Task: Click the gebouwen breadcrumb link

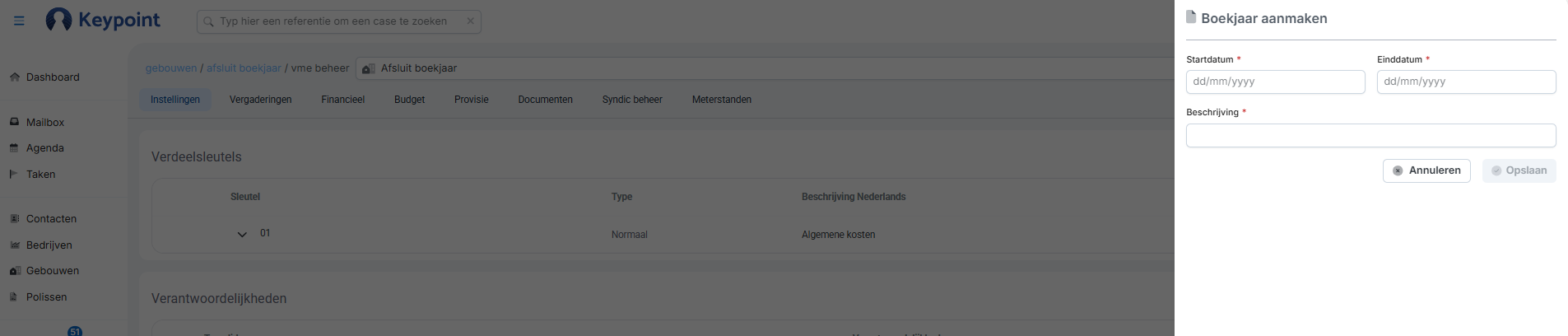Action: (171, 68)
